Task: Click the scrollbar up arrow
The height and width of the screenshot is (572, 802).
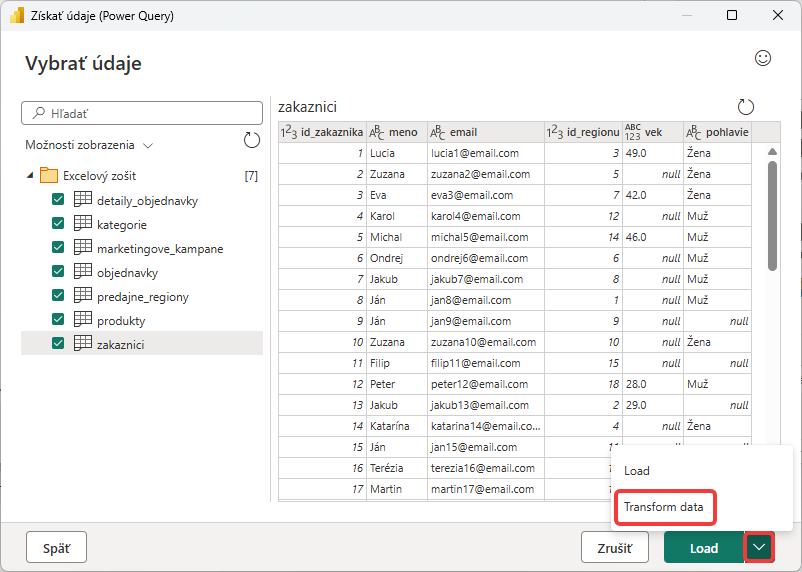Action: [x=772, y=151]
